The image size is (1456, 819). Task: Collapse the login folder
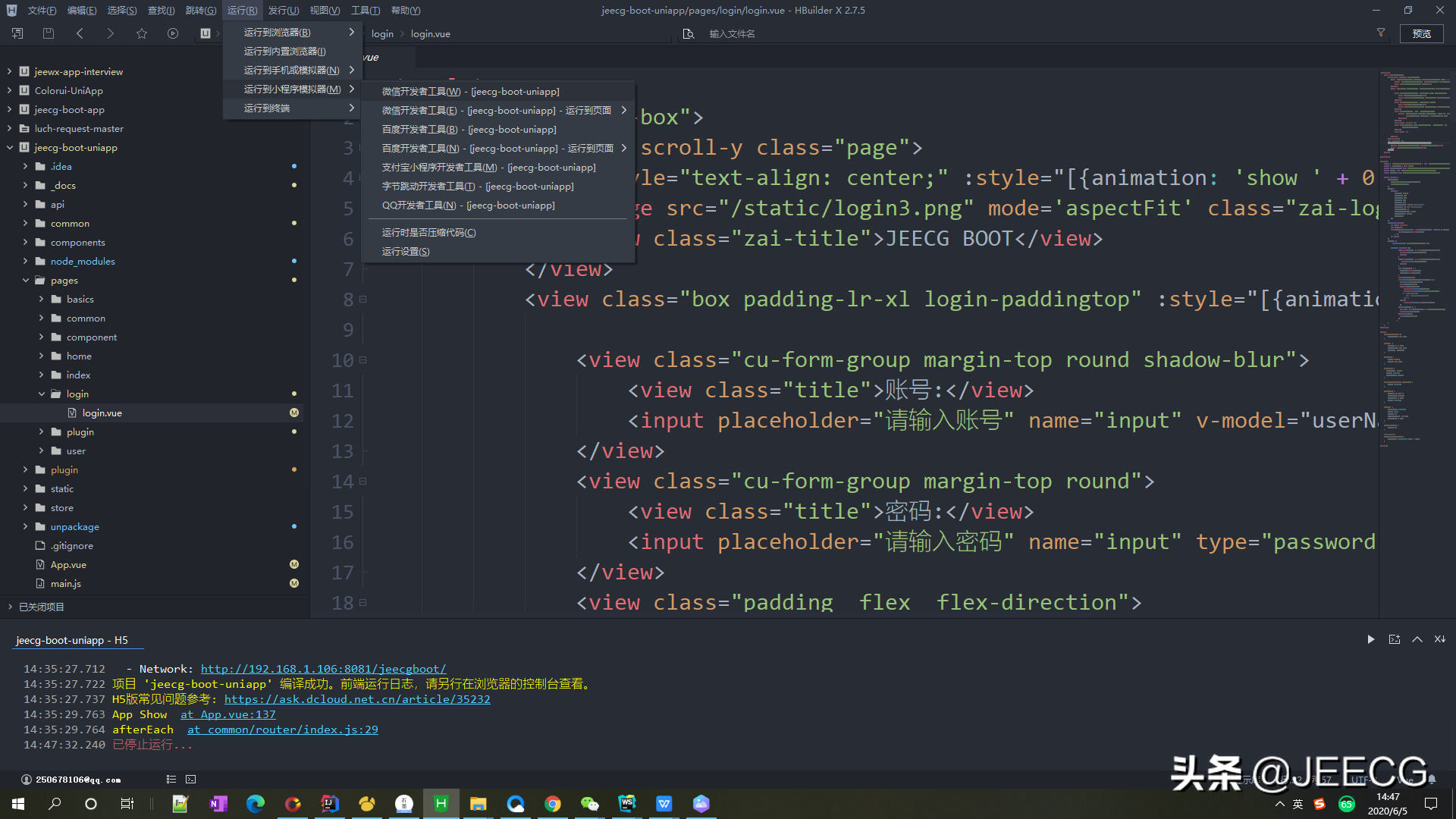(41, 394)
